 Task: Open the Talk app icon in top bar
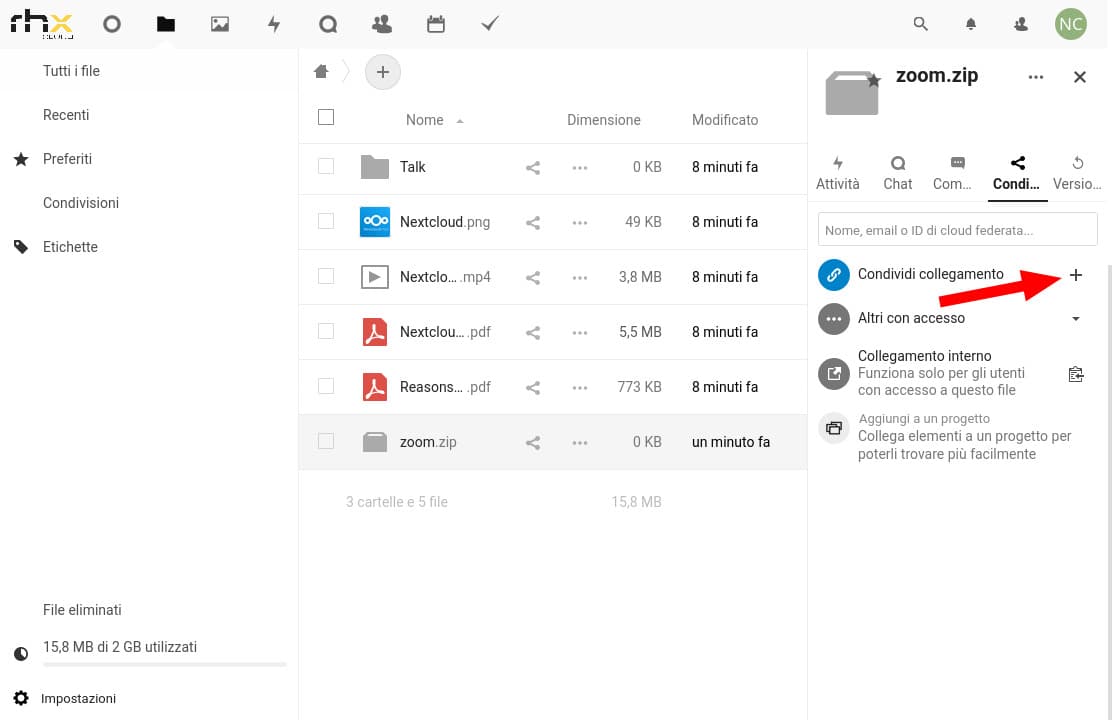[328, 24]
